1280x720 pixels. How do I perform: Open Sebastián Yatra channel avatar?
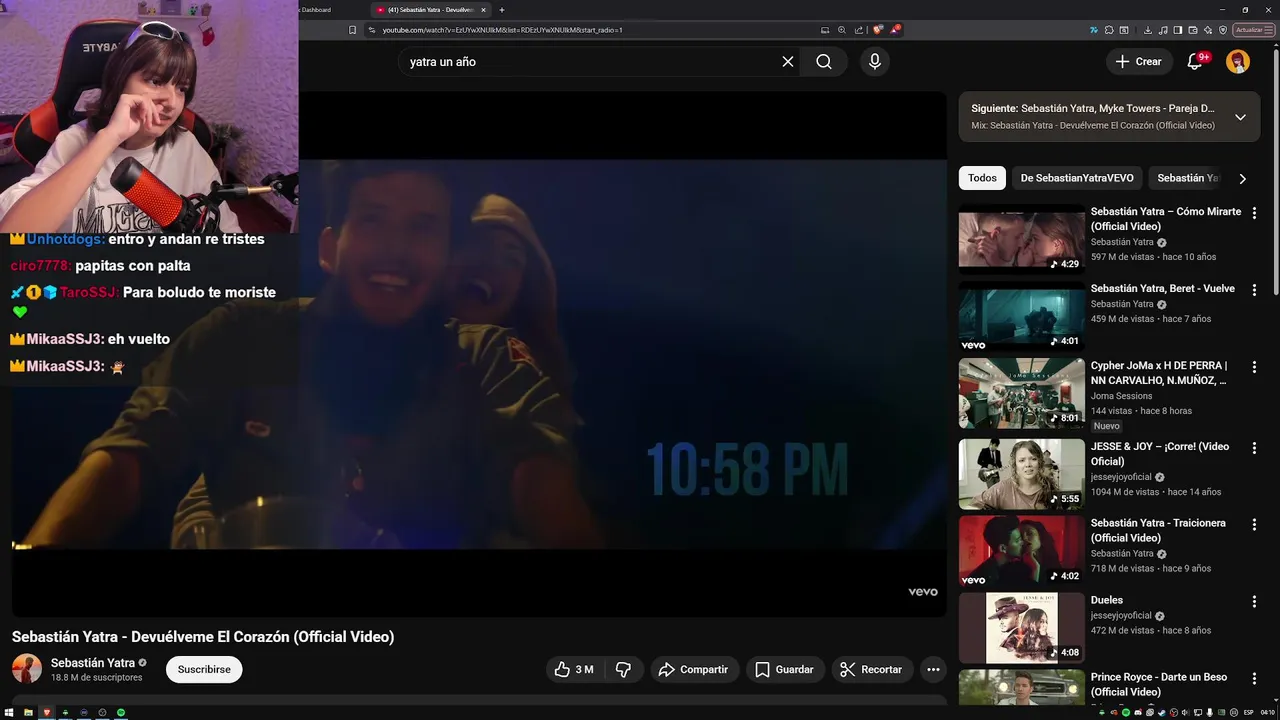[27, 669]
